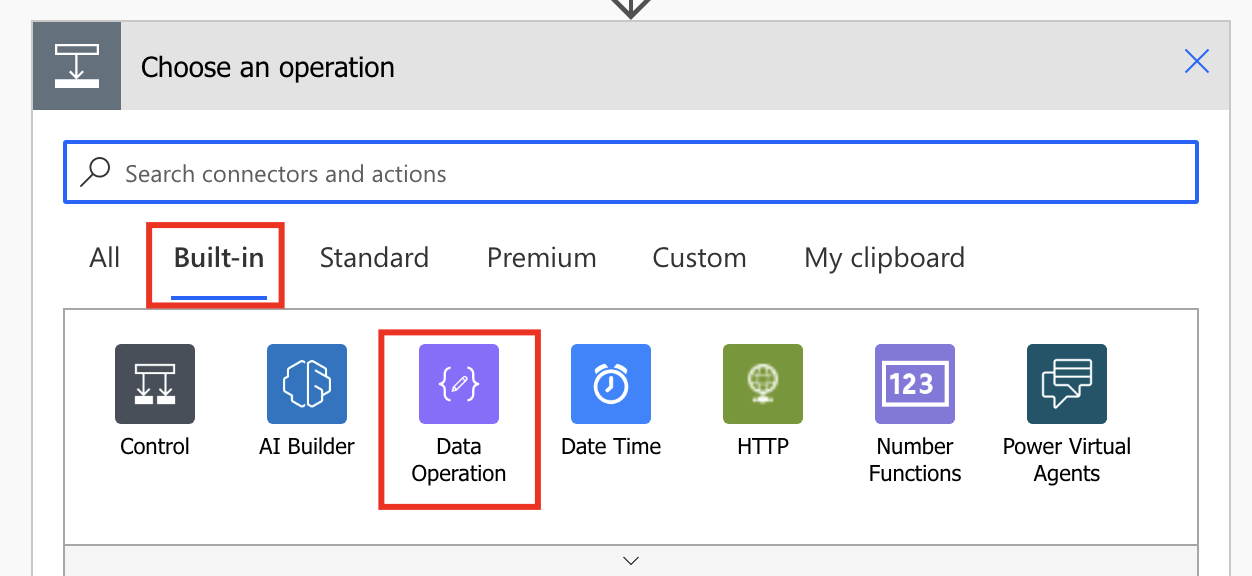Open the Number Functions connector
The height and width of the screenshot is (576, 1252).
(915, 384)
